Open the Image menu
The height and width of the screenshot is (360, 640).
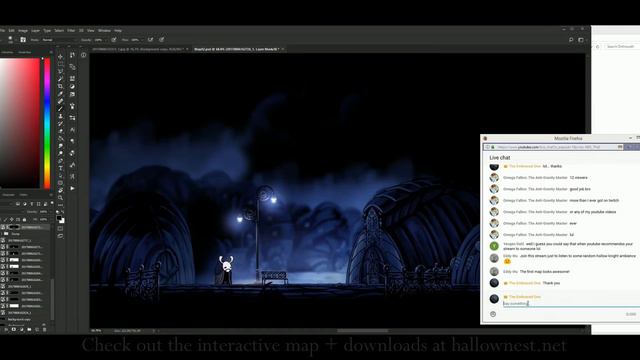tap(23, 31)
